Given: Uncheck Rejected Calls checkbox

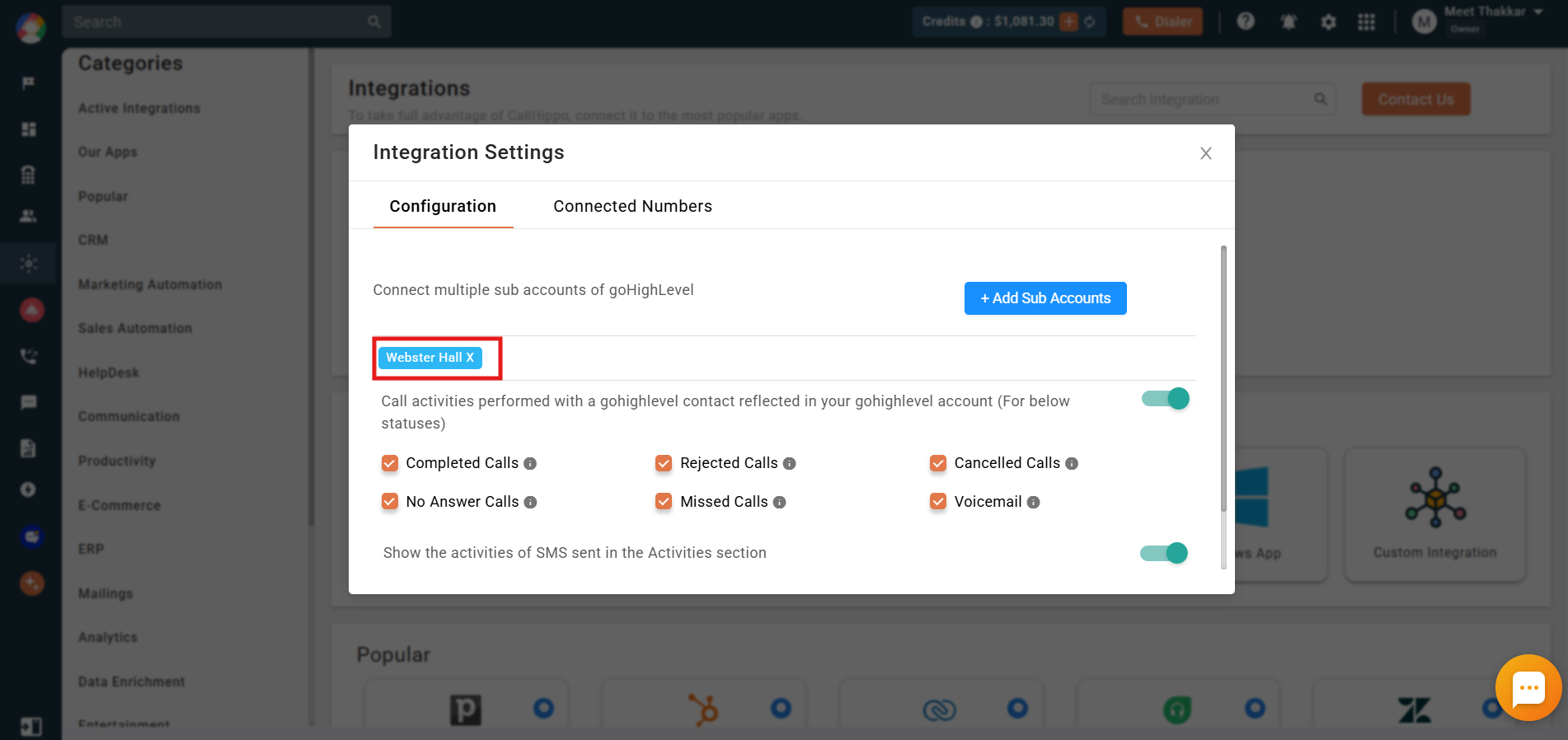Looking at the screenshot, I should click(664, 463).
